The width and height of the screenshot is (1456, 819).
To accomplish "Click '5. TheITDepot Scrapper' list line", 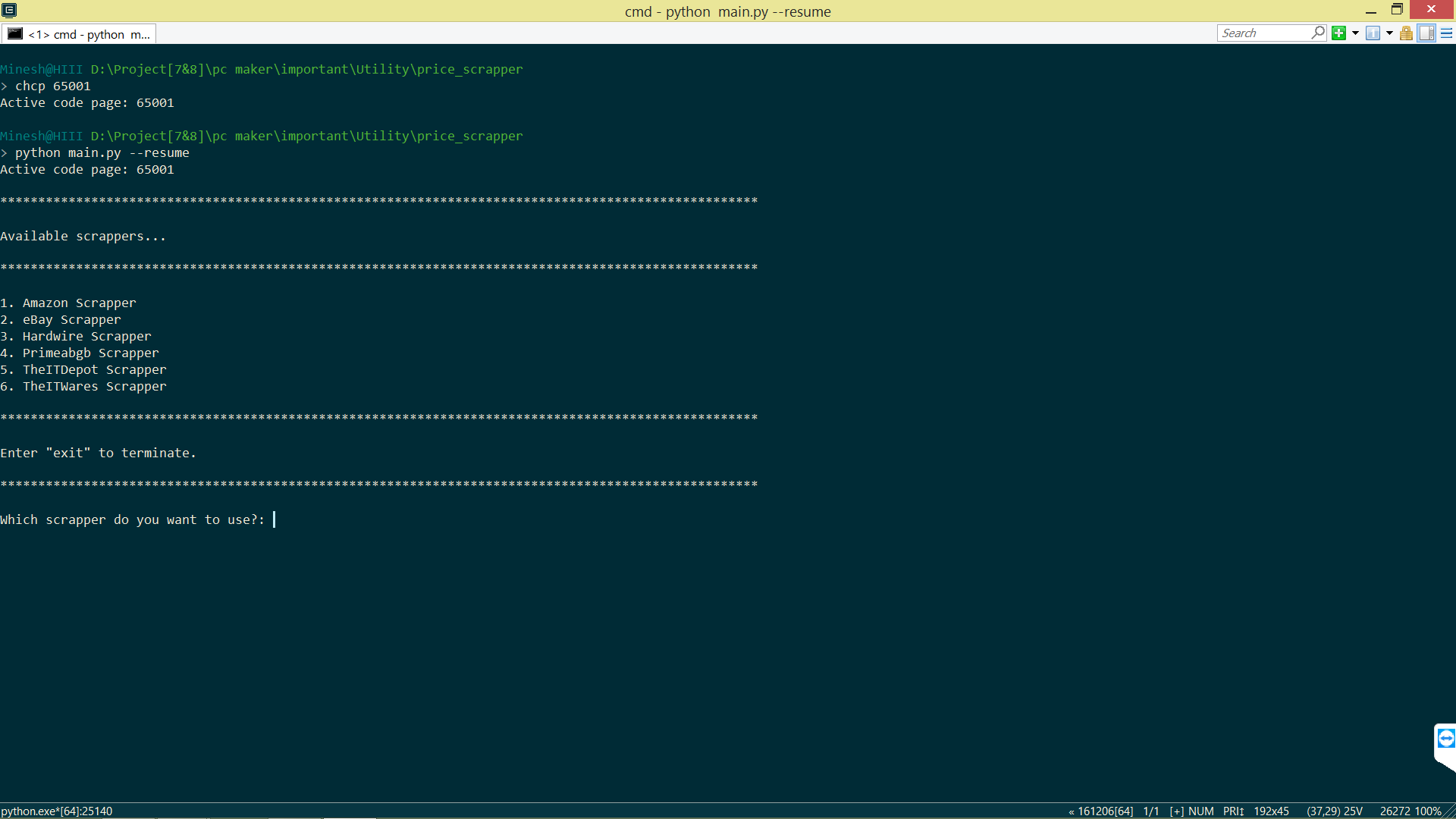I will pos(83,369).
